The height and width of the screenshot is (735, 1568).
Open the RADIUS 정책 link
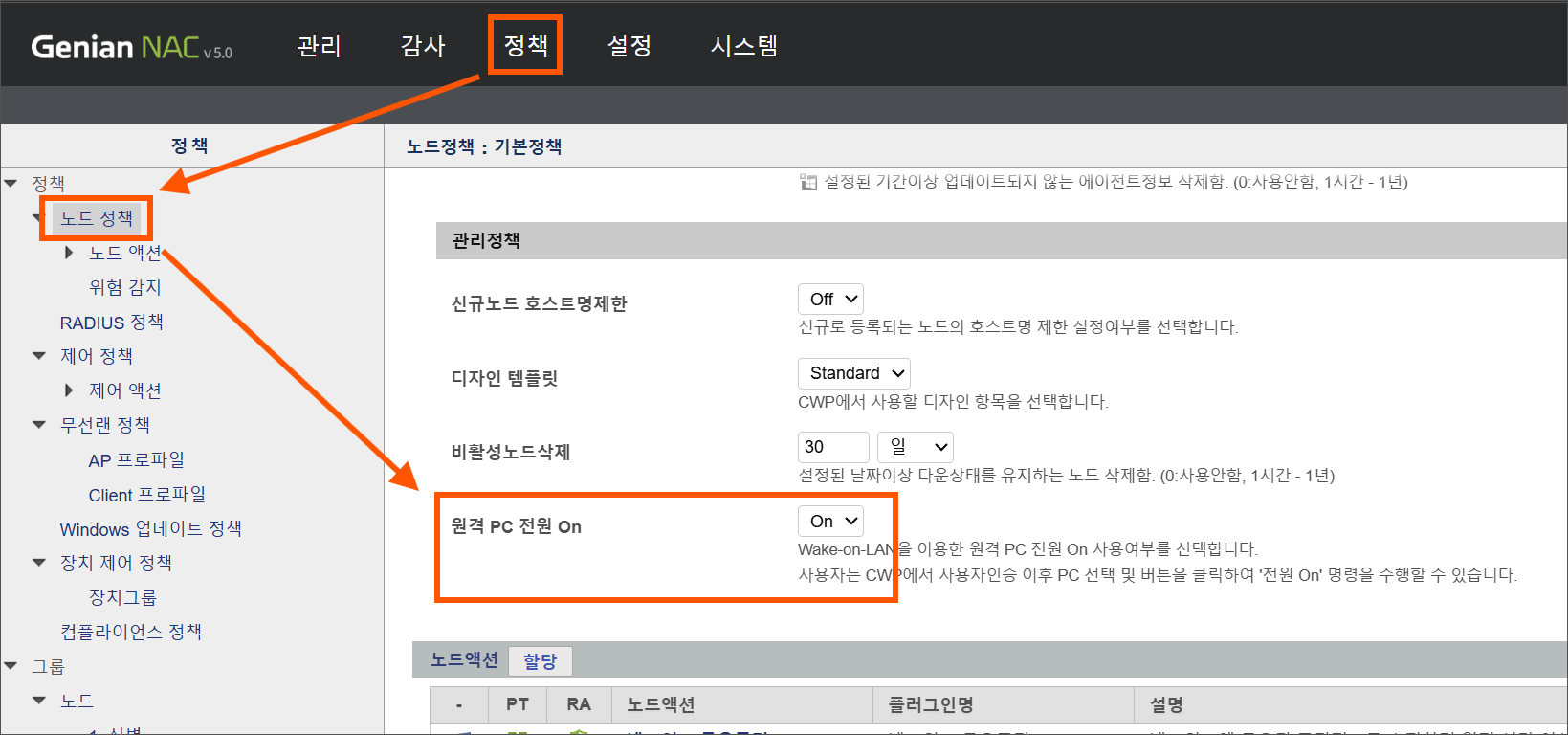[x=111, y=323]
